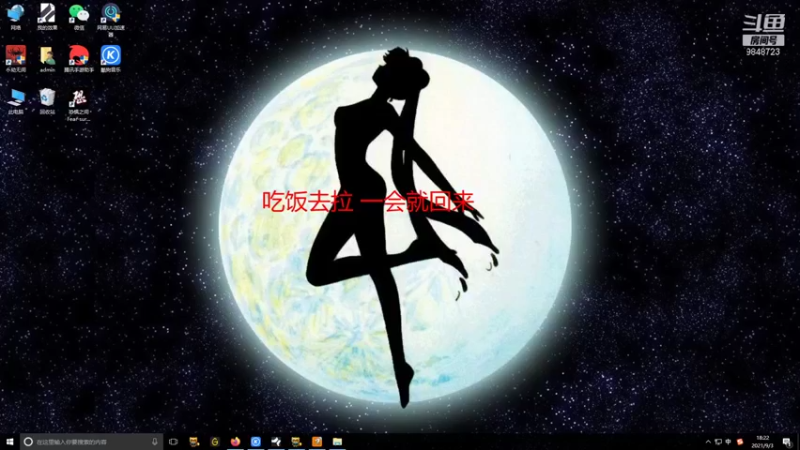800x450 pixels.
Task: Open the This PC (此电脑) icon
Action: click(16, 101)
